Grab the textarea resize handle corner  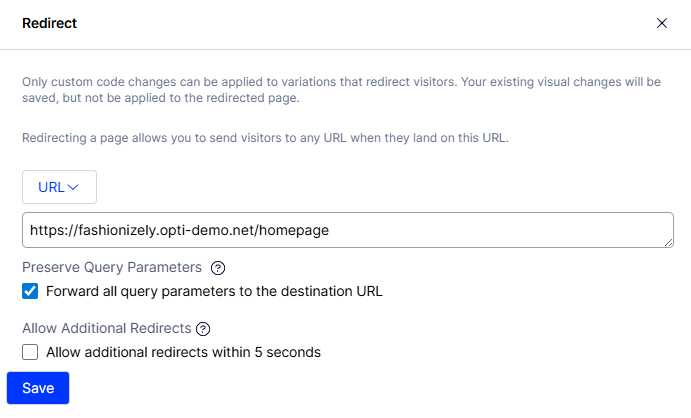(667, 241)
